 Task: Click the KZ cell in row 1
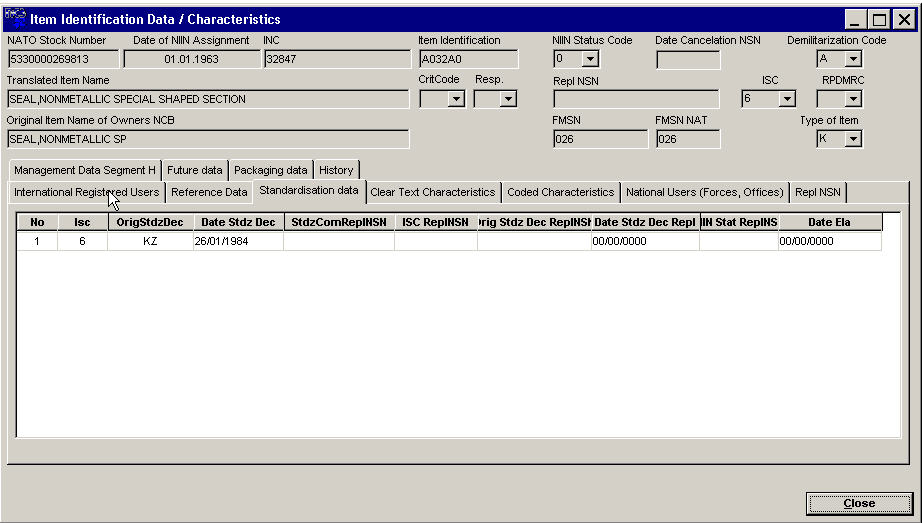151,241
